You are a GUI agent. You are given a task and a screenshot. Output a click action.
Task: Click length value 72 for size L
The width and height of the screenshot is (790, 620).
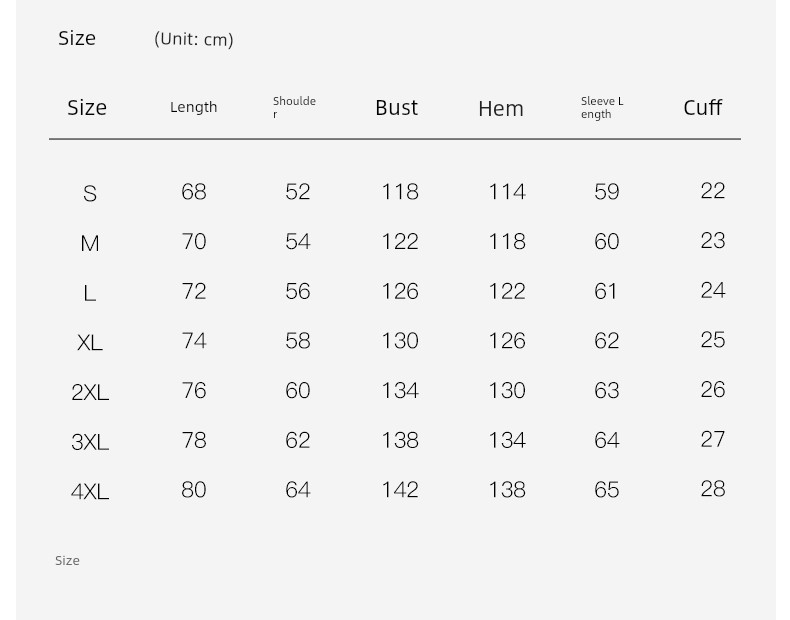pyautogui.click(x=194, y=291)
